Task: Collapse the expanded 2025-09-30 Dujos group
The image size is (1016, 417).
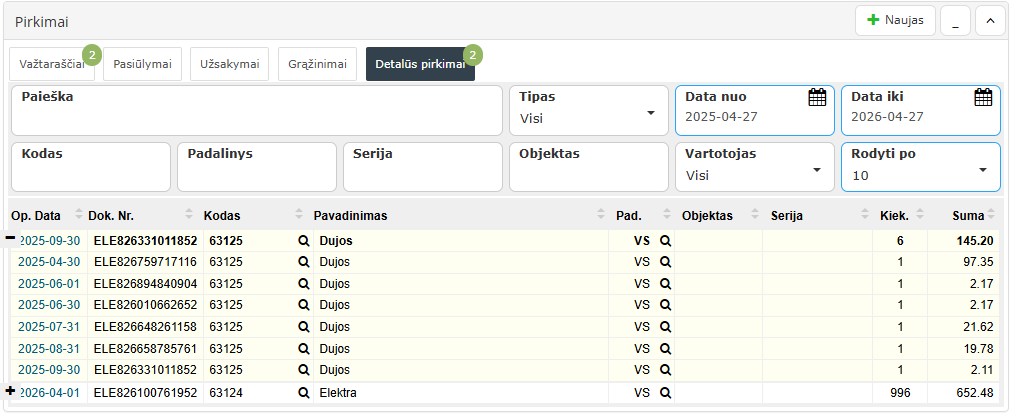Action: (11, 238)
